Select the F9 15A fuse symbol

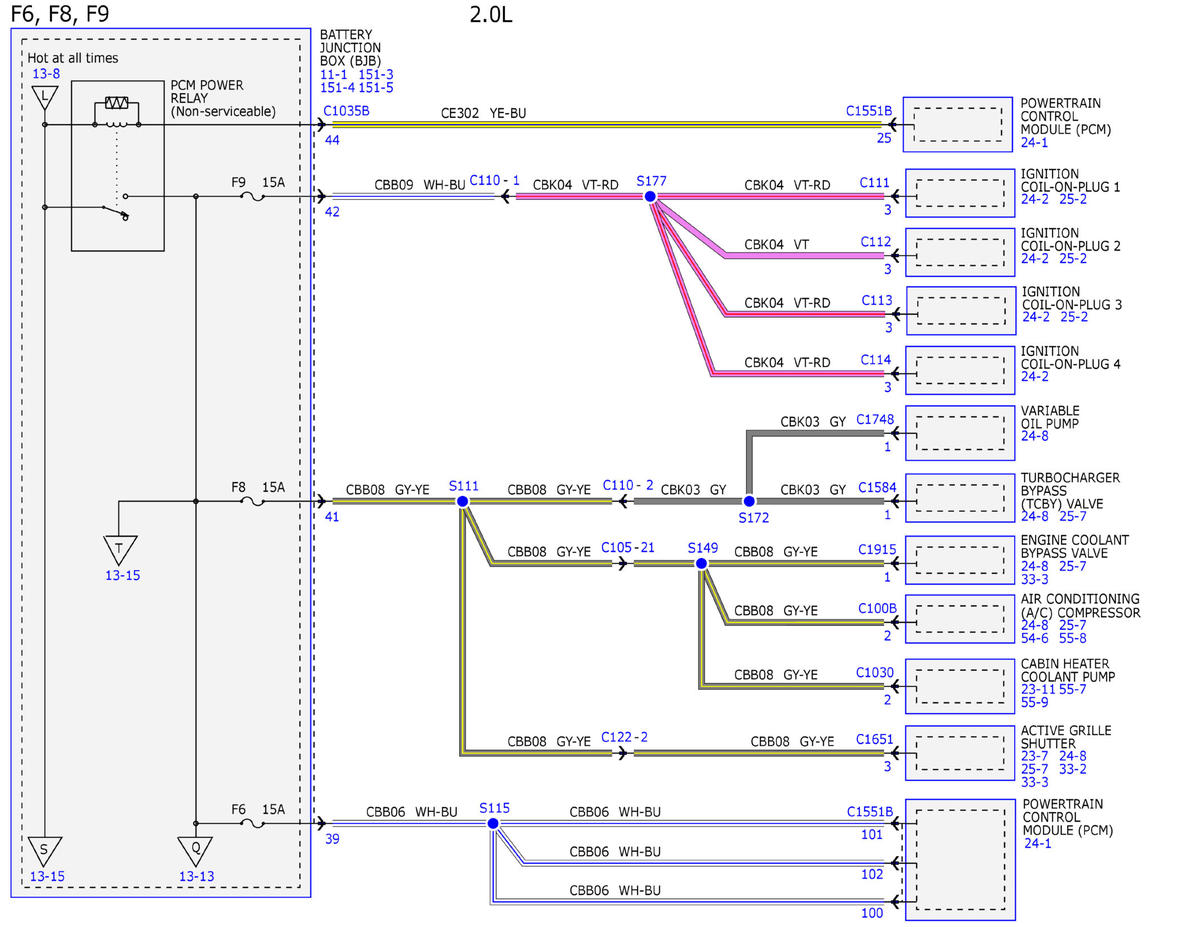[254, 197]
